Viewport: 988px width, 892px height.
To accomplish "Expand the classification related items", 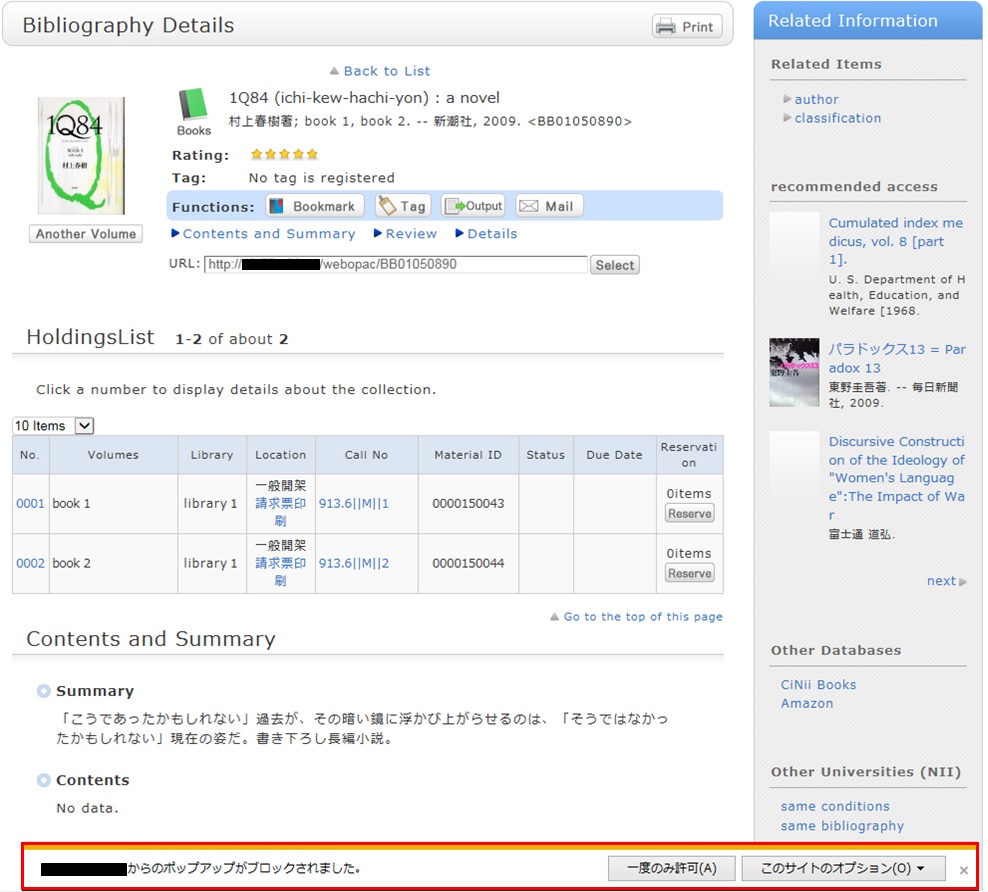I will click(x=837, y=118).
